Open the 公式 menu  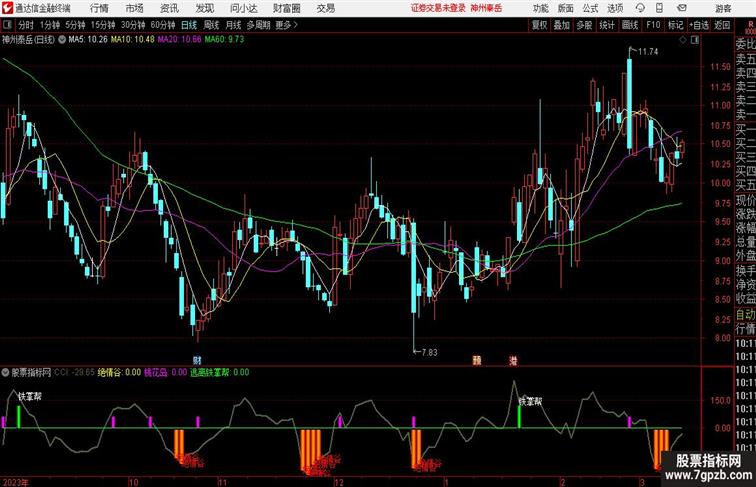tap(590, 8)
